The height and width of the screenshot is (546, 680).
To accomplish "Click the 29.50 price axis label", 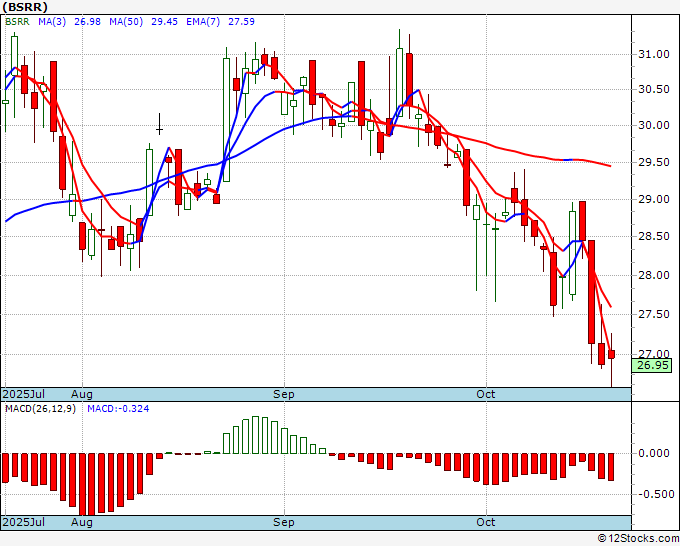I will (654, 162).
